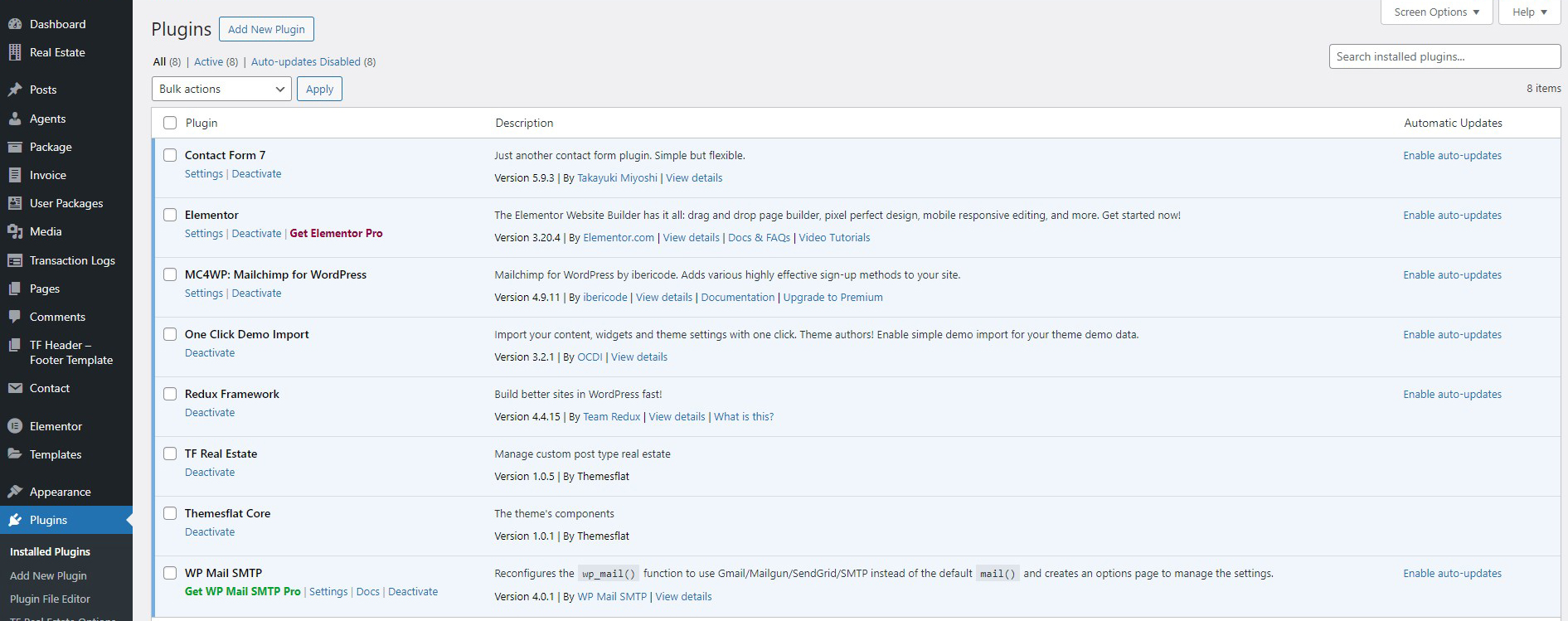This screenshot has height=621, width=1568.
Task: Deactivate the TF Real Estate plugin
Action: click(210, 472)
